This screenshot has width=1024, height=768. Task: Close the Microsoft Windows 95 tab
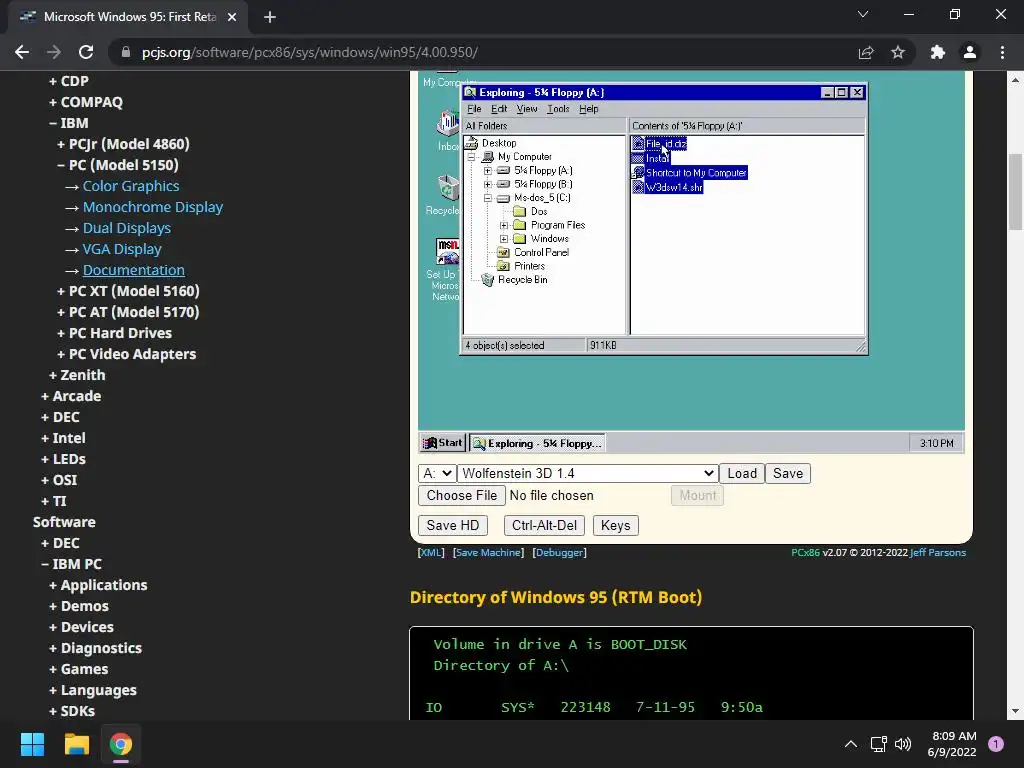[x=232, y=17]
